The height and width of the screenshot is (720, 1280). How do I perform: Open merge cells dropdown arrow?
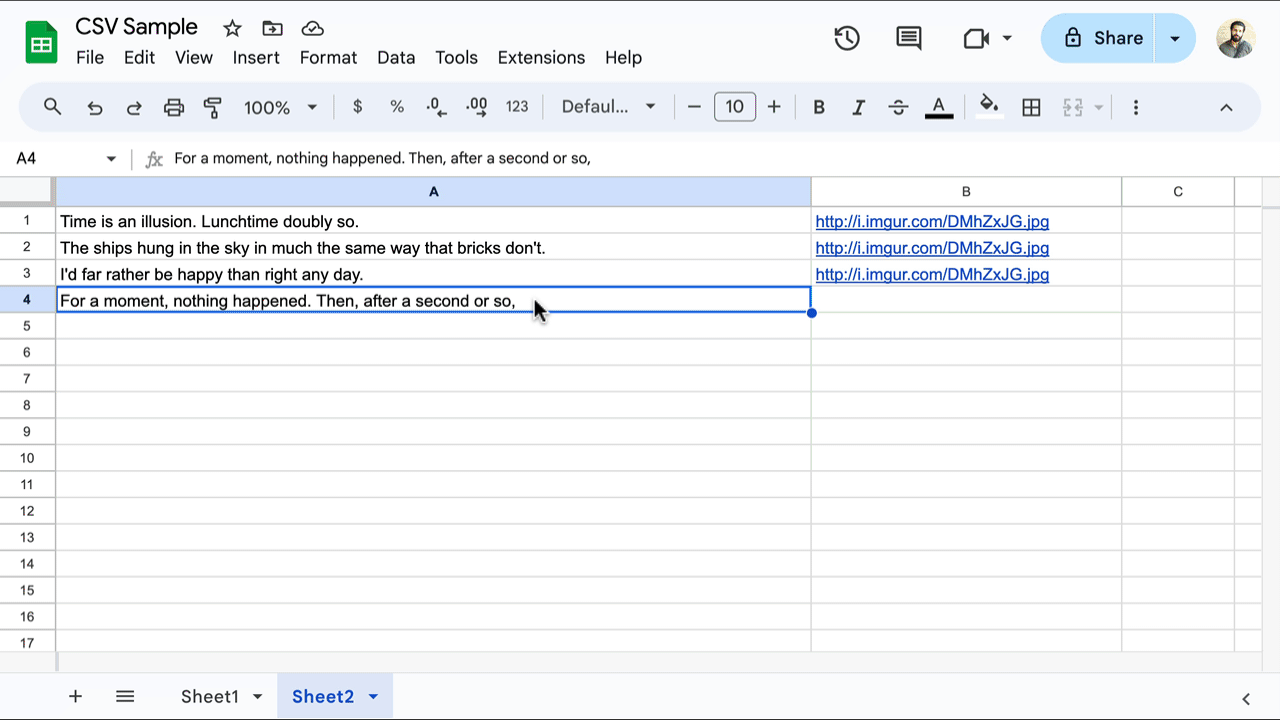pos(1099,107)
